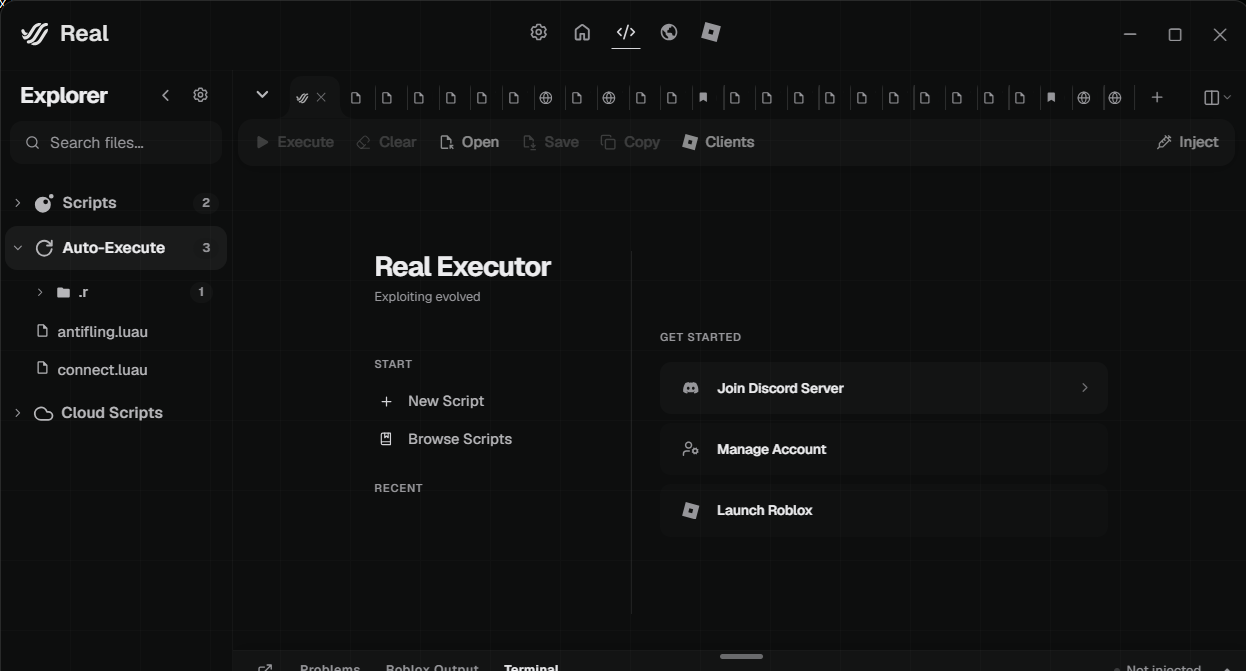Open the globe icon in top navigation
Image resolution: width=1246 pixels, height=671 pixels.
pyautogui.click(x=669, y=32)
